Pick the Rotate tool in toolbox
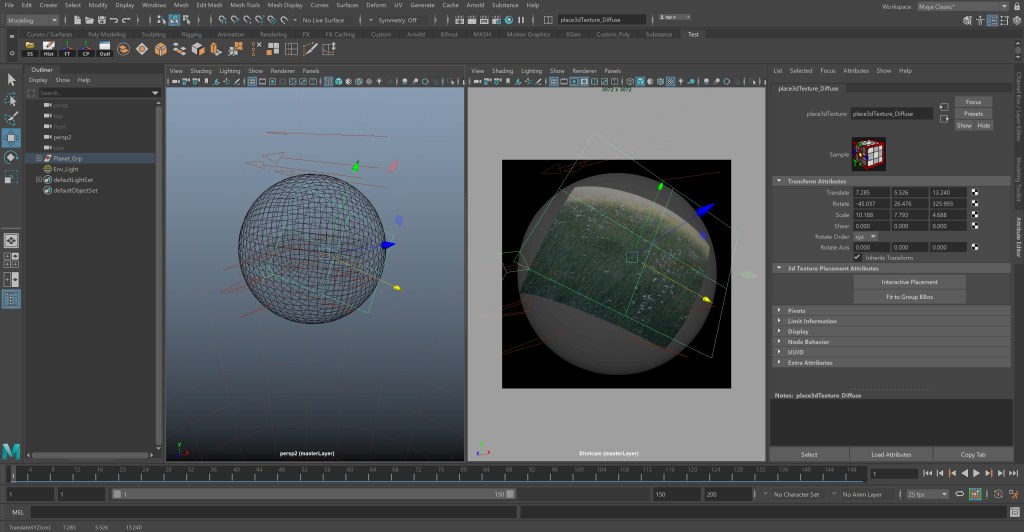Screen dimensions: 1024x532 (11, 157)
